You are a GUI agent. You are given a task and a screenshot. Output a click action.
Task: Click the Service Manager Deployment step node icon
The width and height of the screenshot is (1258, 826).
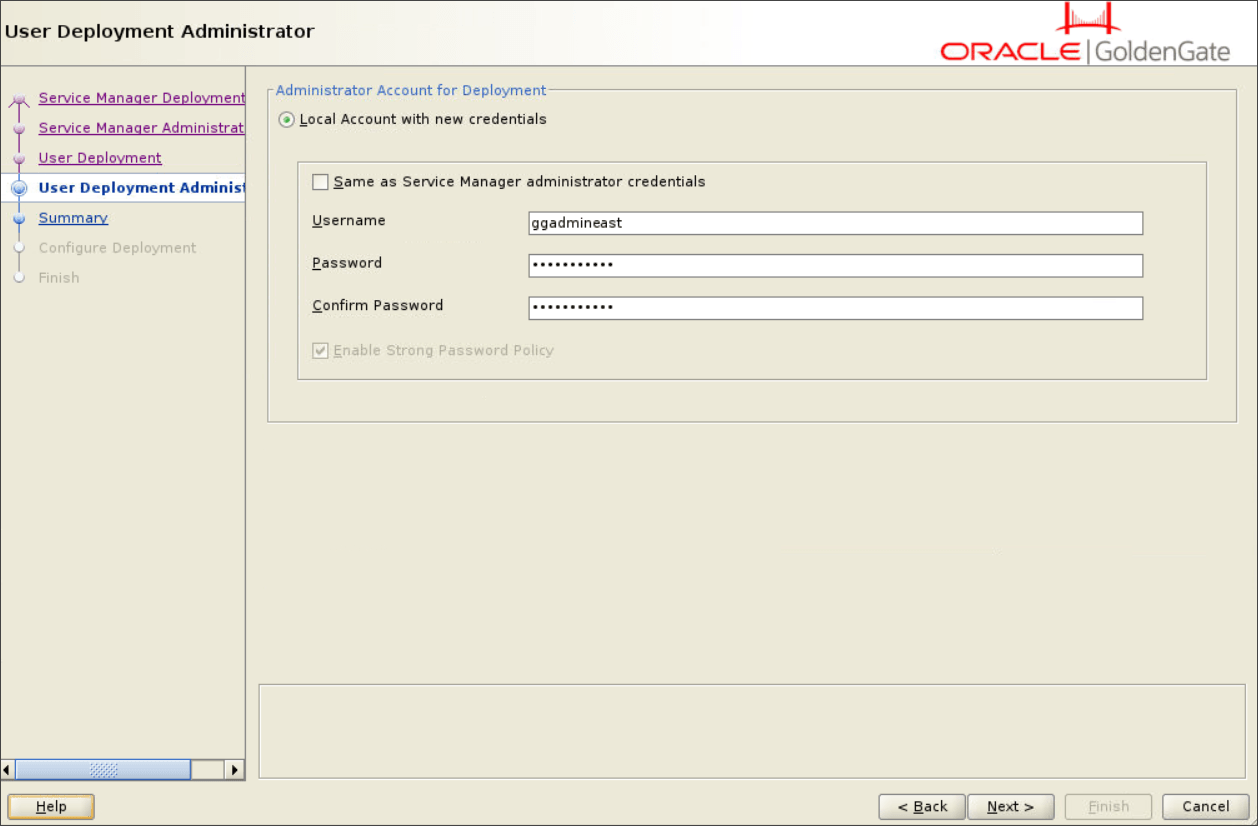pos(20,98)
